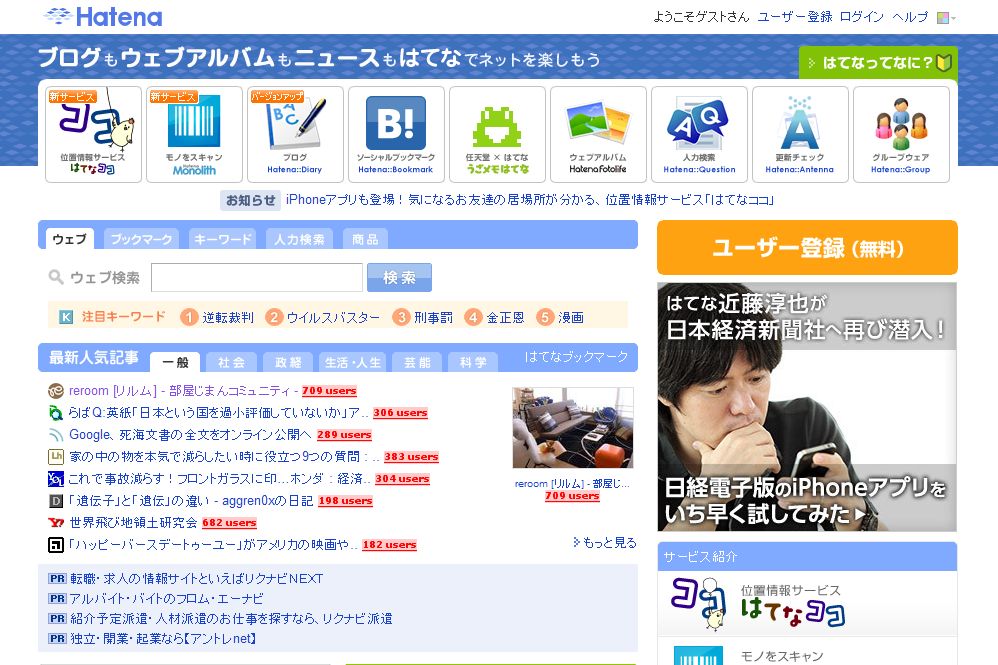998x665 pixels.
Task: Switch to the 政経 articles tab
Action: (x=288, y=363)
